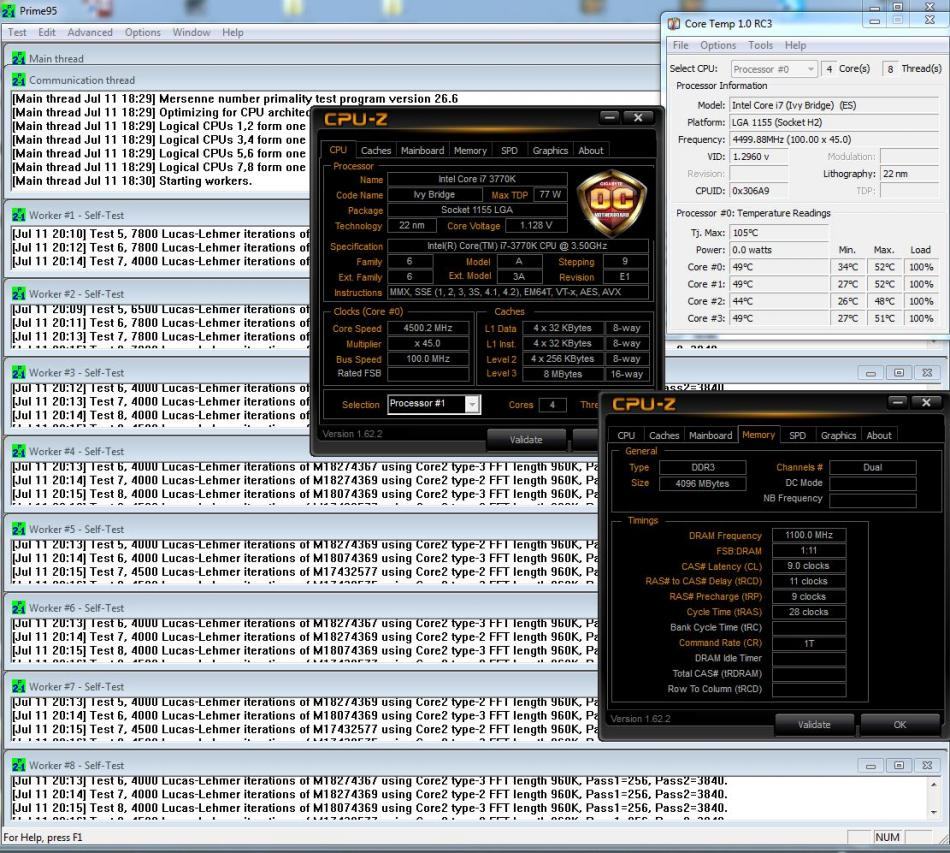This screenshot has height=853, width=950.
Task: Switch to the Caches tab in lower CPU-Z
Action: pyautogui.click(x=664, y=436)
